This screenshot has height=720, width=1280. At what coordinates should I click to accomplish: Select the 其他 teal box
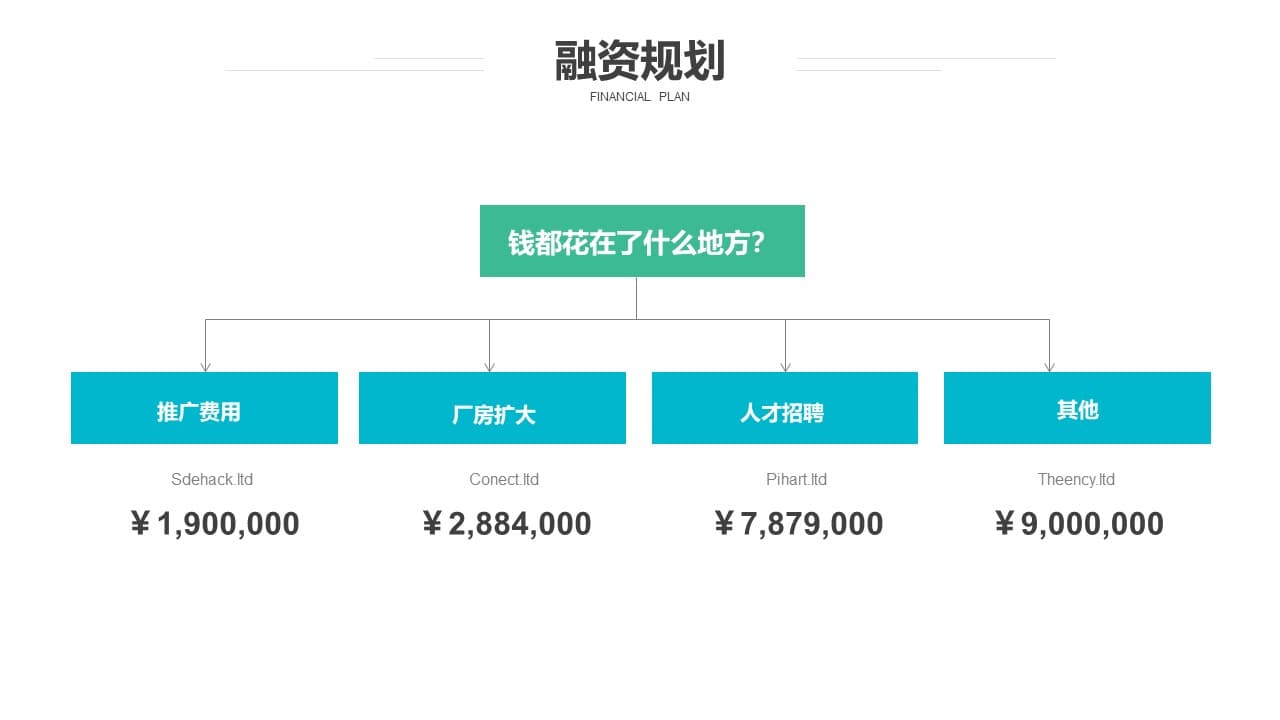coord(1077,408)
